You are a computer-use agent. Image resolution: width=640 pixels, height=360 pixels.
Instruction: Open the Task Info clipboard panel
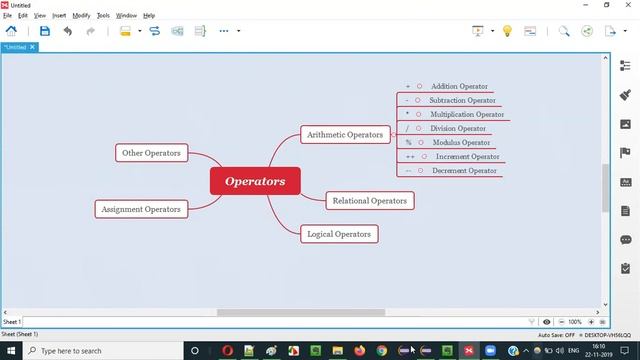click(x=625, y=268)
